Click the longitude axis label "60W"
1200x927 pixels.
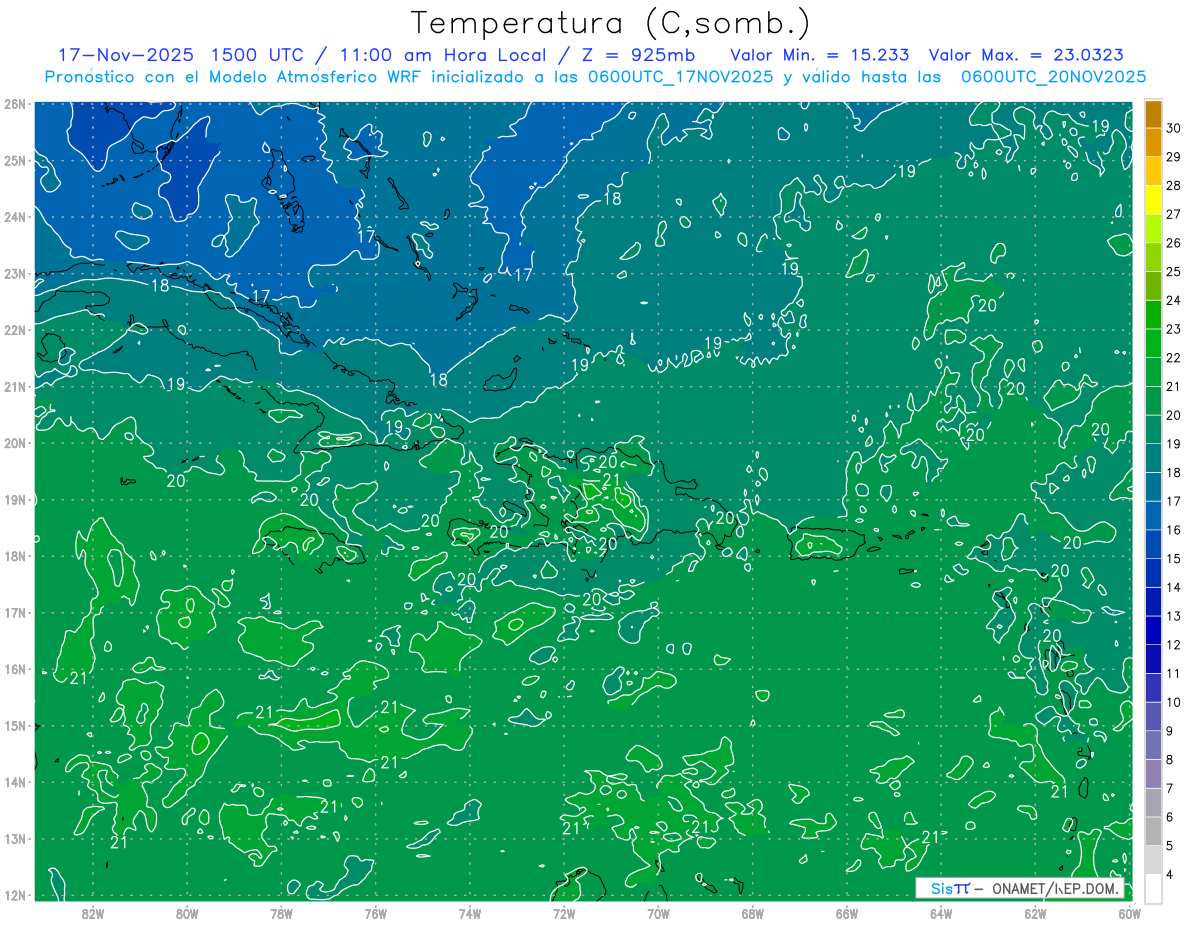coord(1130,913)
